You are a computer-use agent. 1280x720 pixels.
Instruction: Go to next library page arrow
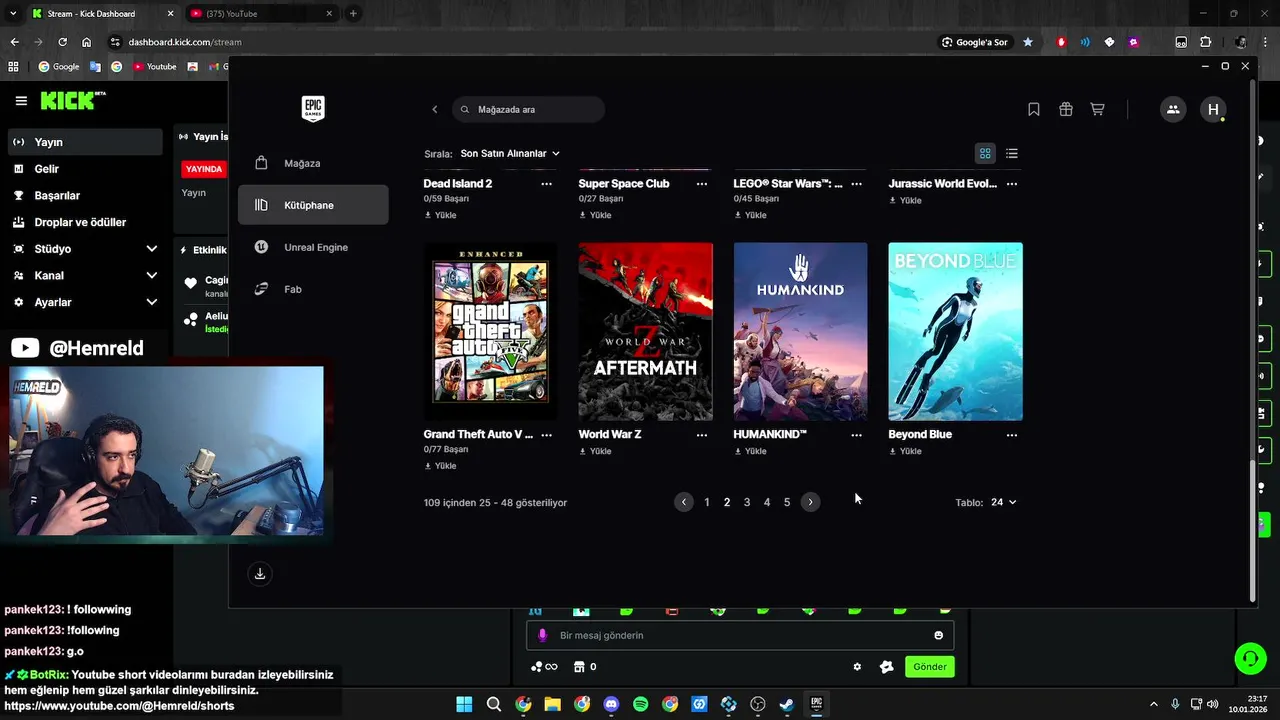pyautogui.click(x=810, y=502)
